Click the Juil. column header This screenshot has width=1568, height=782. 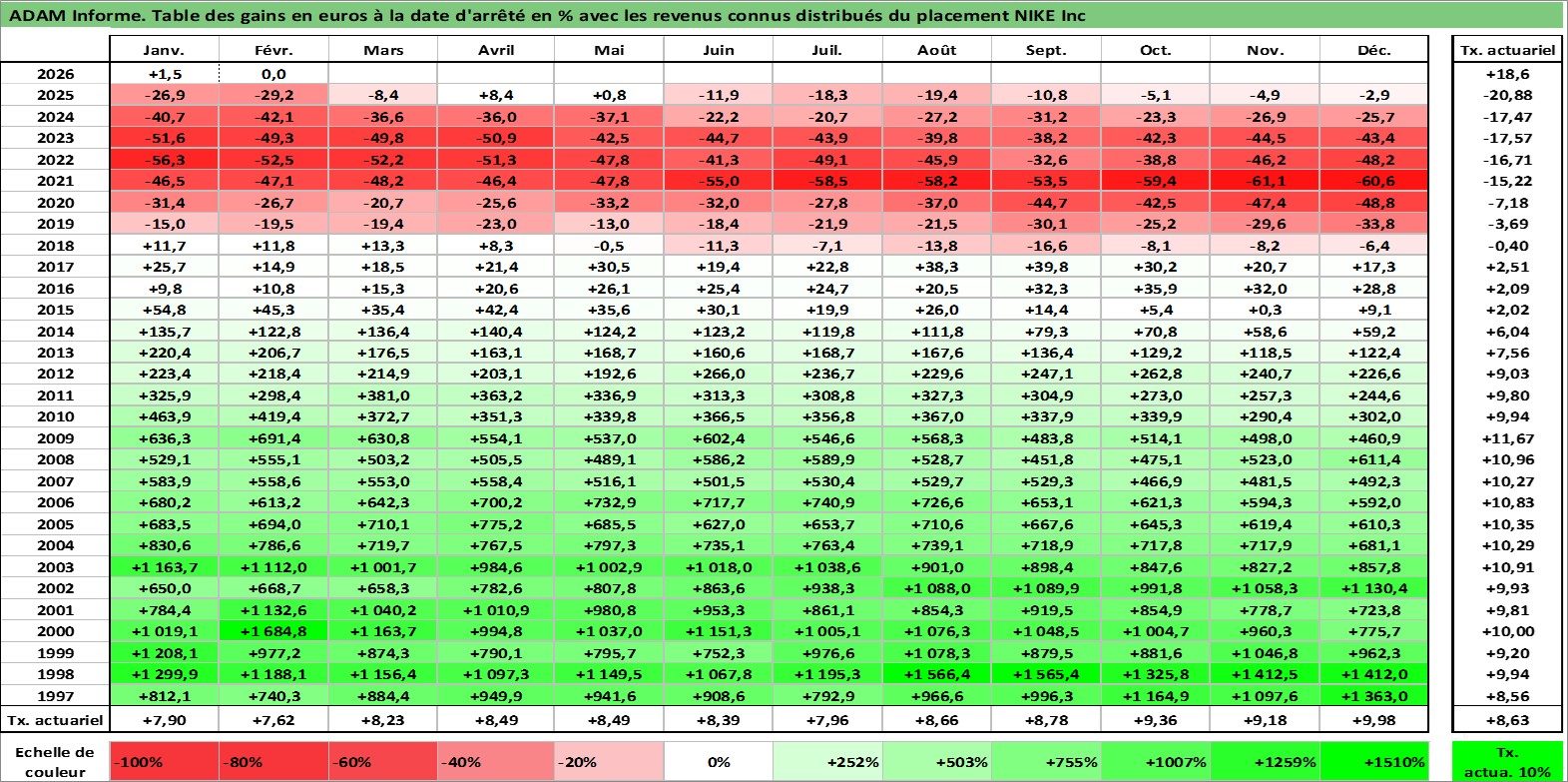coord(827,50)
